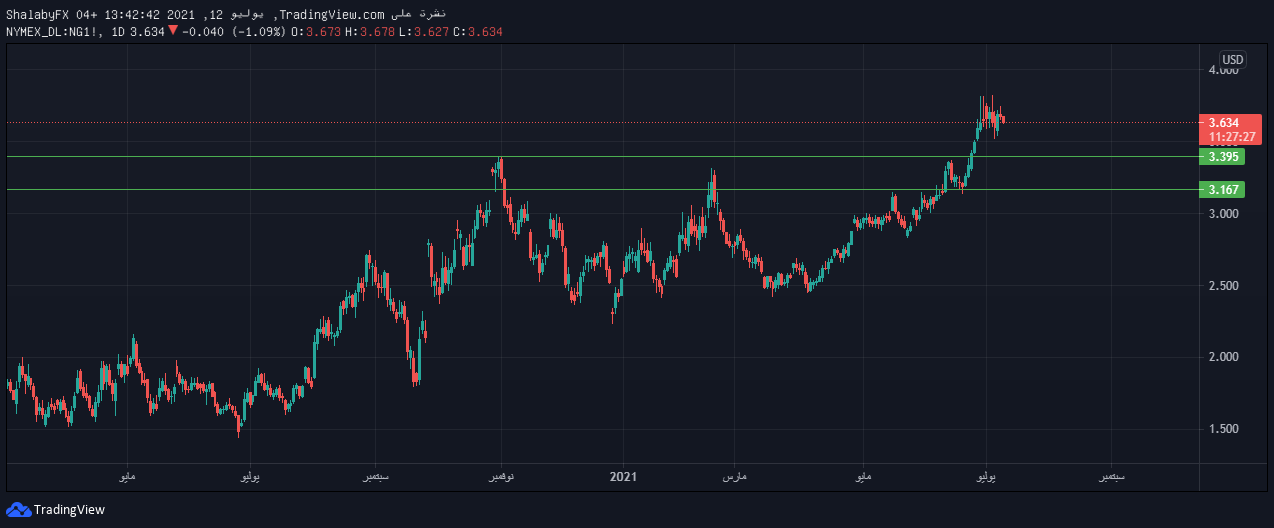Click the 3.000 price axis label
The width and height of the screenshot is (1274, 528).
(x=1224, y=214)
